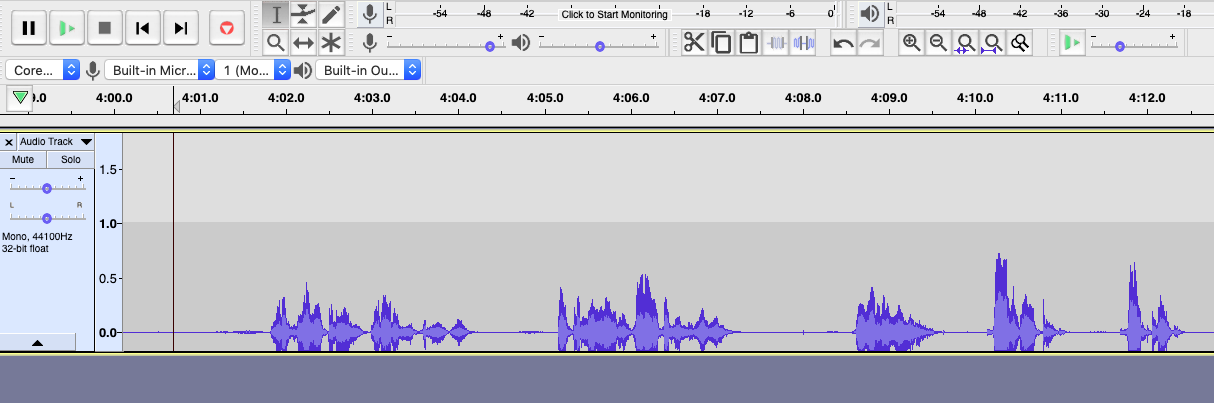
Task: Open the Core Audio host dropdown
Action: 43,70
